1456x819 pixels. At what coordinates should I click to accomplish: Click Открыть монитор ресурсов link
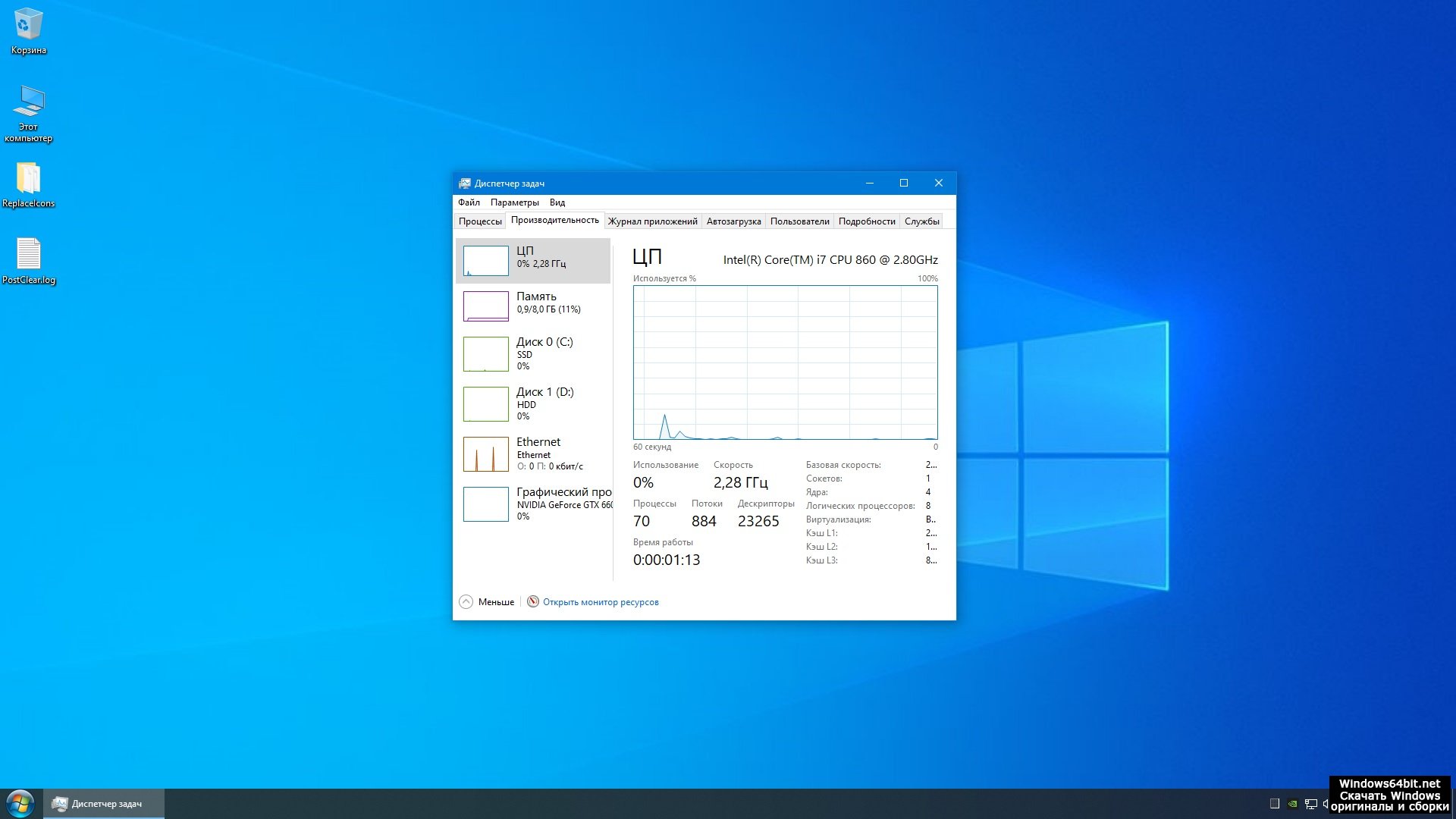pyautogui.click(x=601, y=602)
